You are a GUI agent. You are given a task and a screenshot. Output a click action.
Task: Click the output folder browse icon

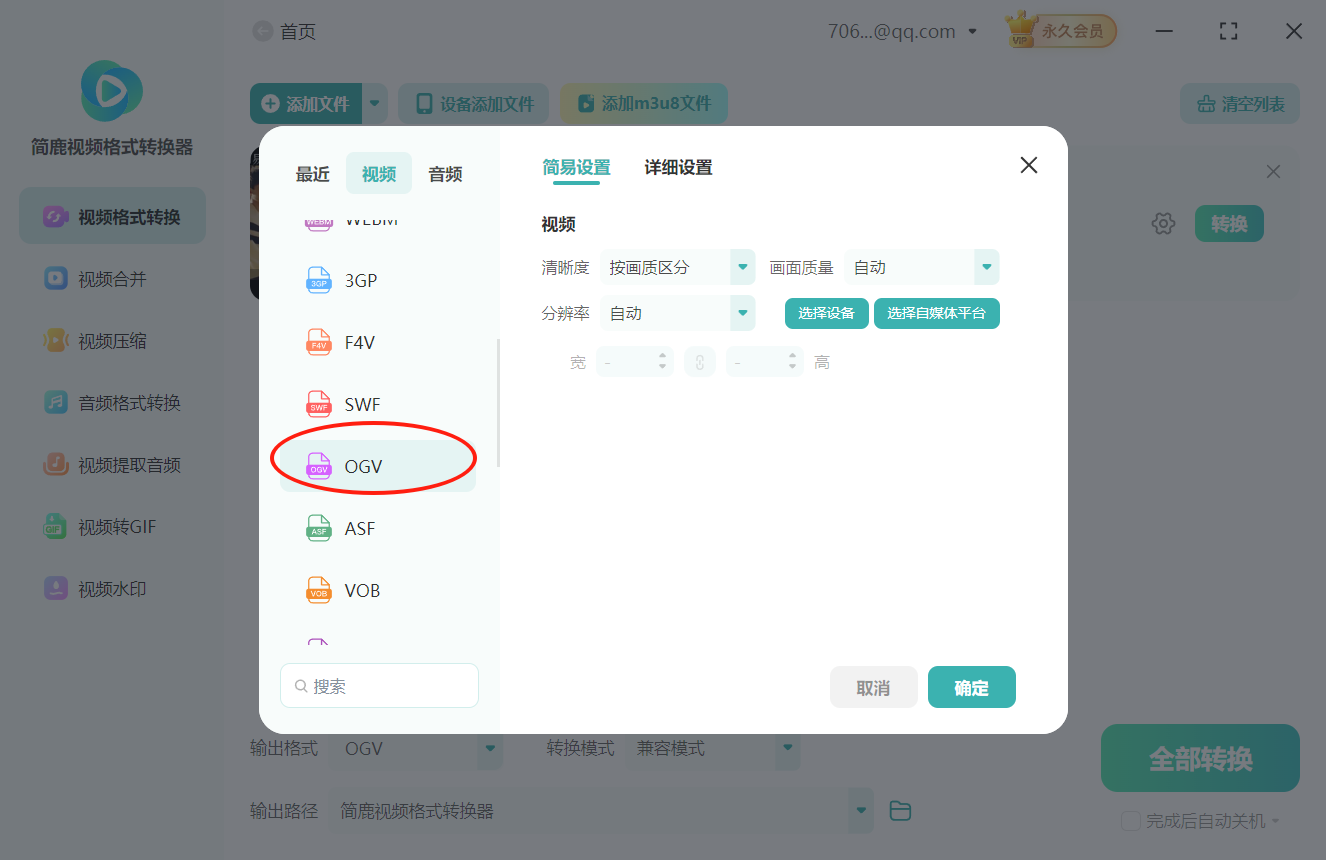(x=899, y=810)
